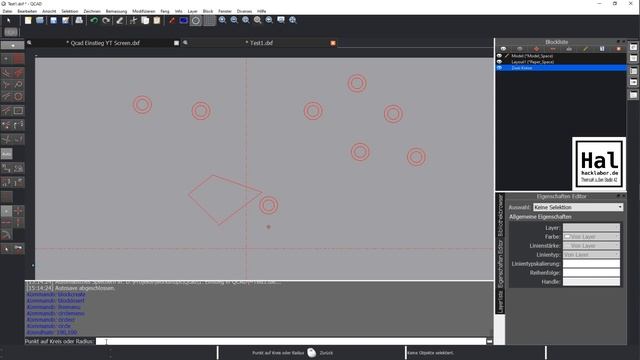
Task: Click the insert block icon in Blockliste
Action: point(618,49)
